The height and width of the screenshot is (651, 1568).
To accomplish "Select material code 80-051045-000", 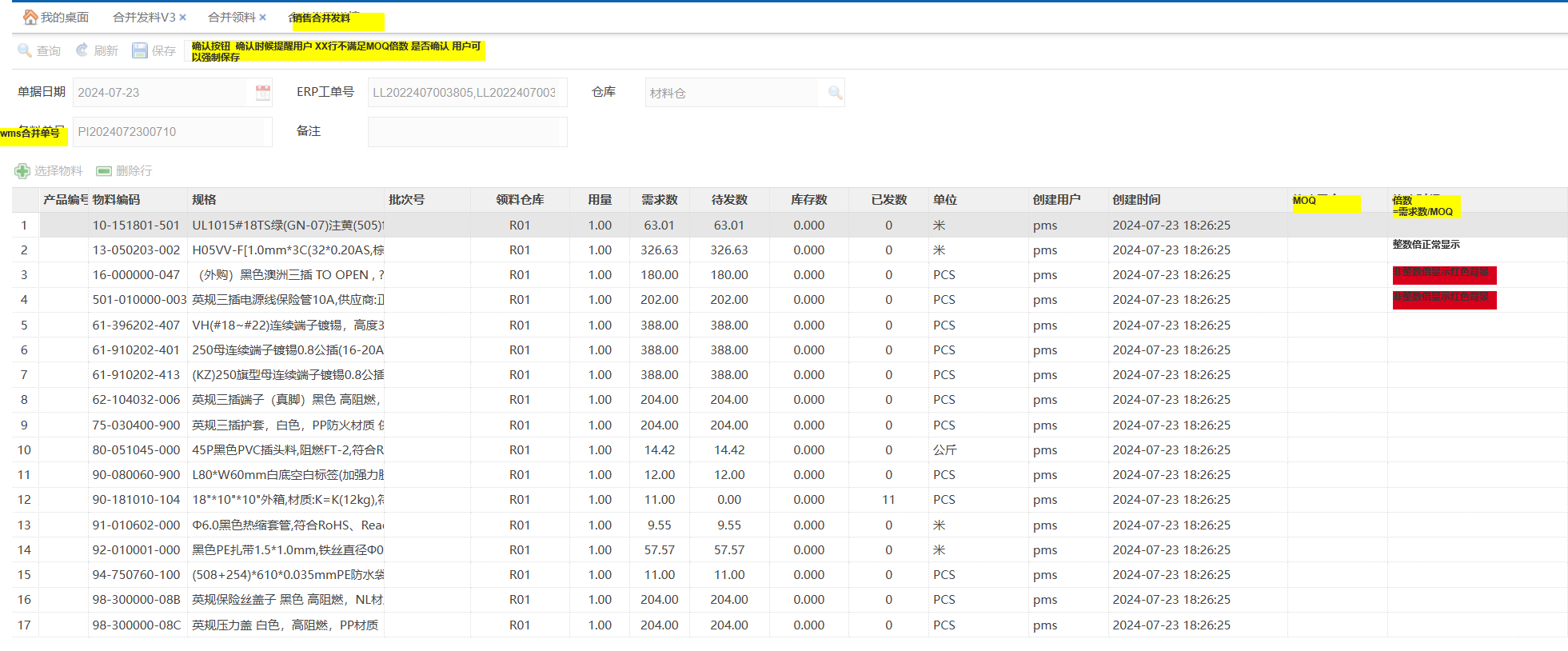I will point(136,450).
